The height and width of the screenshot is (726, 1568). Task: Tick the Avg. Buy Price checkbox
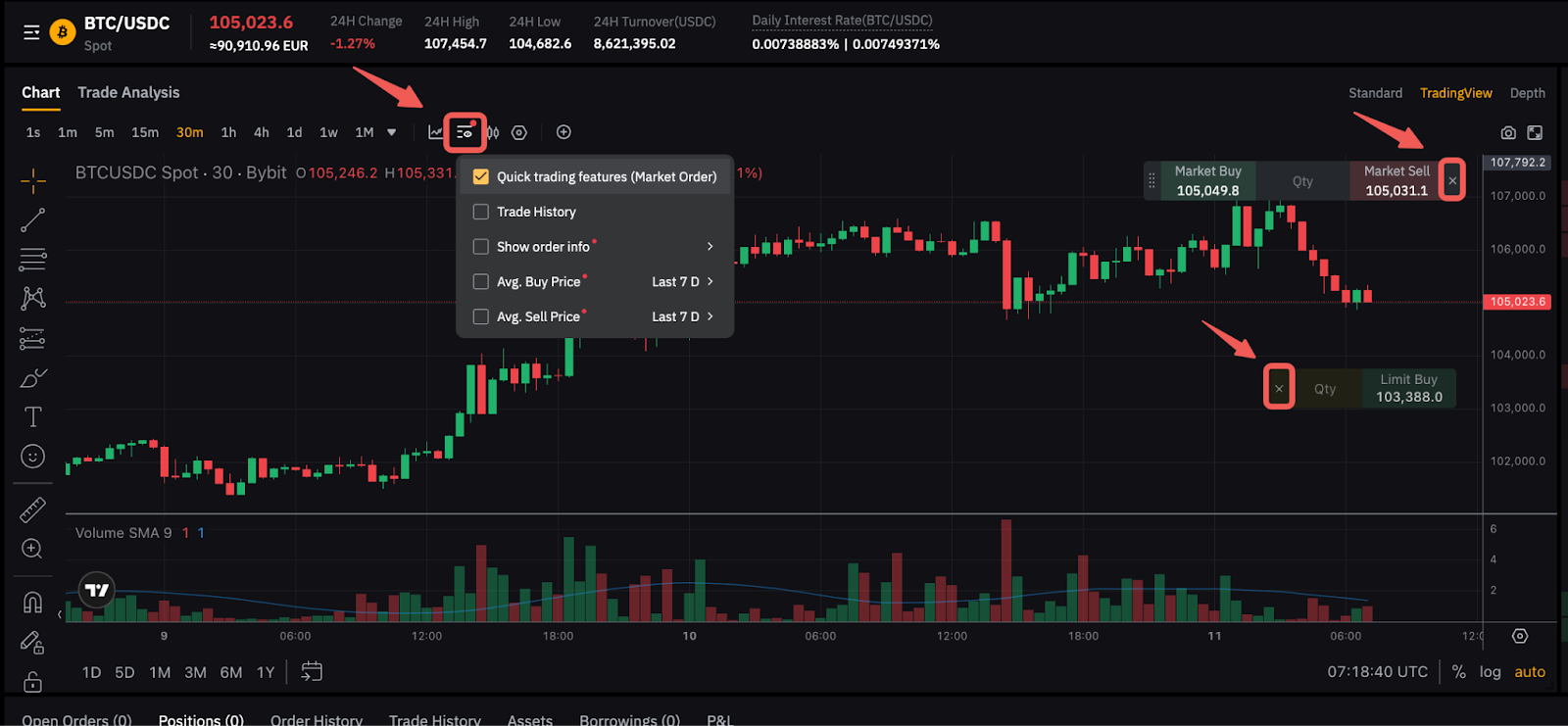point(481,282)
